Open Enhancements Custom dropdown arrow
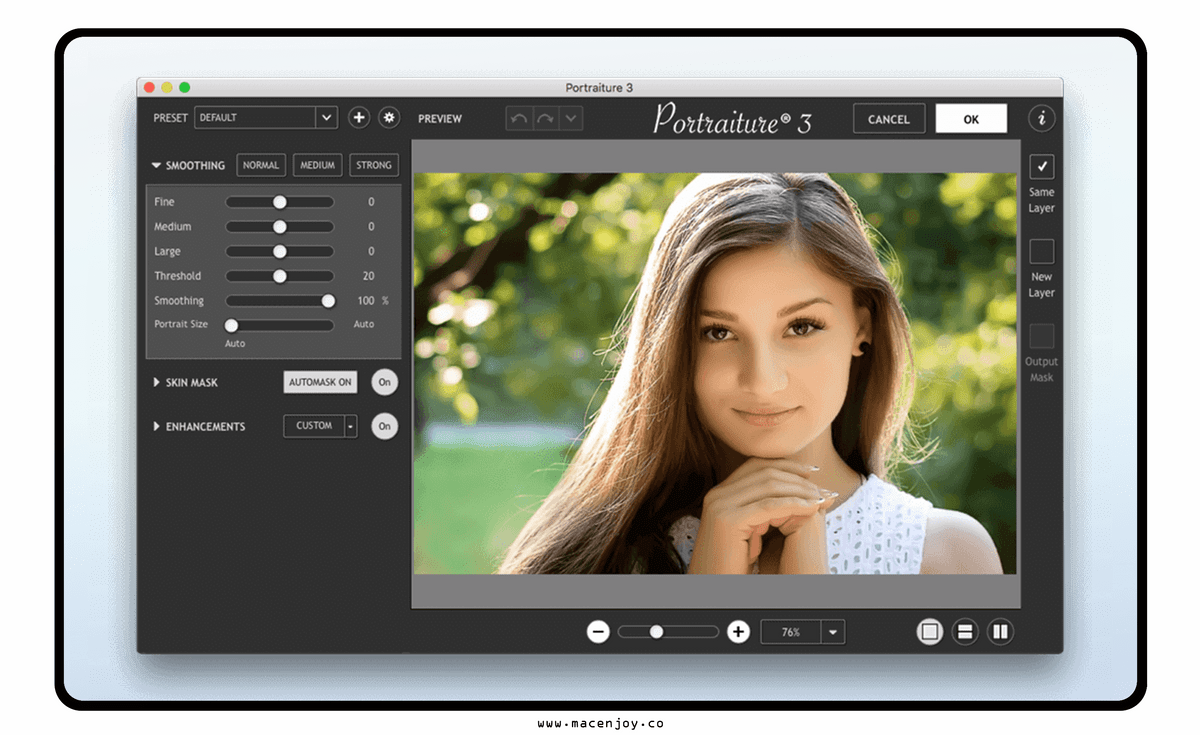This screenshot has width=1200, height=735. pyautogui.click(x=351, y=426)
